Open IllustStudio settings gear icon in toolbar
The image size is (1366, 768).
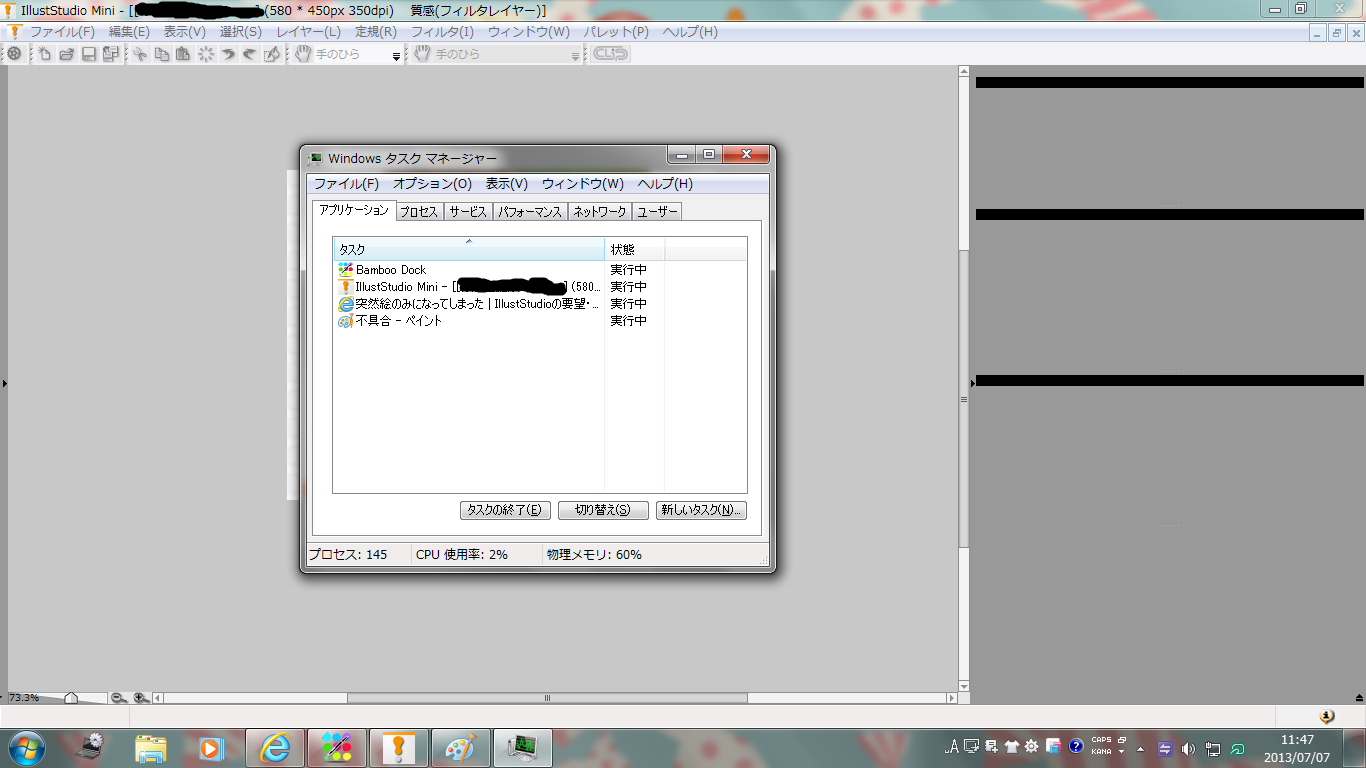[15, 54]
